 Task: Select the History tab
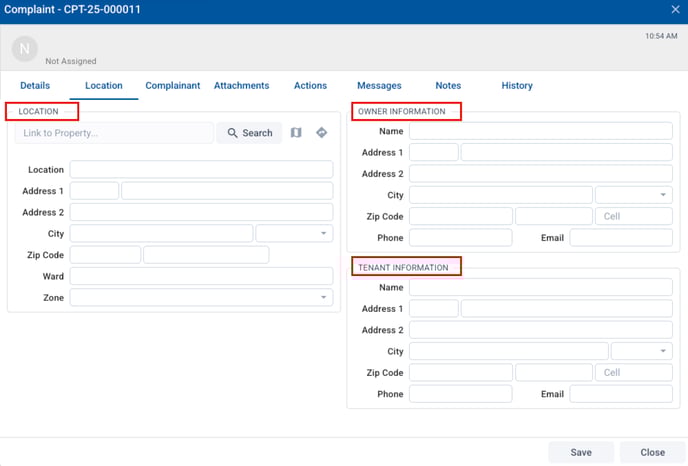(x=517, y=86)
